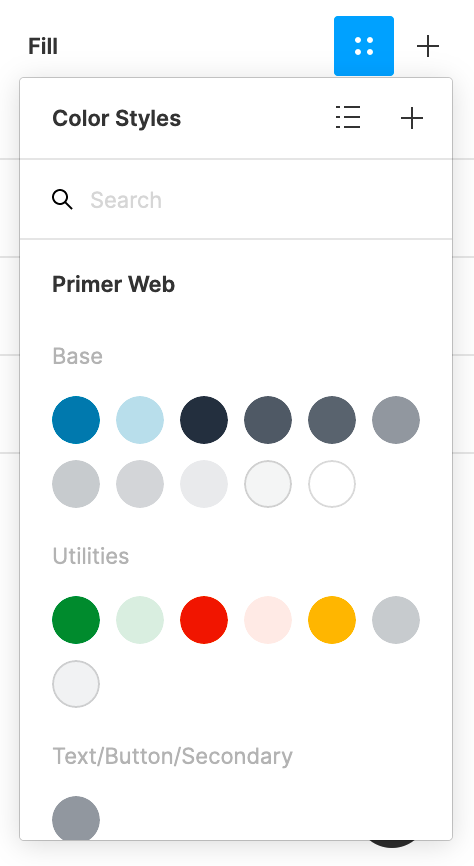
Task: Select the green Utilities swatch
Action: tap(76, 620)
